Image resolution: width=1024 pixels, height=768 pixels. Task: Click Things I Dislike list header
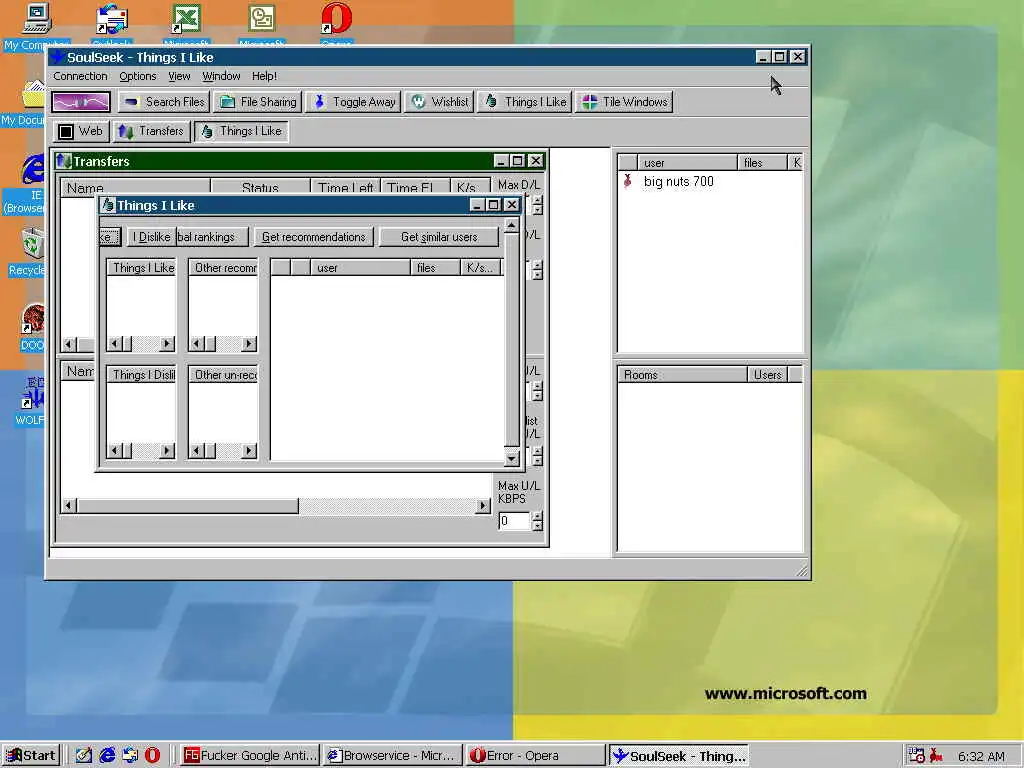[142, 375]
